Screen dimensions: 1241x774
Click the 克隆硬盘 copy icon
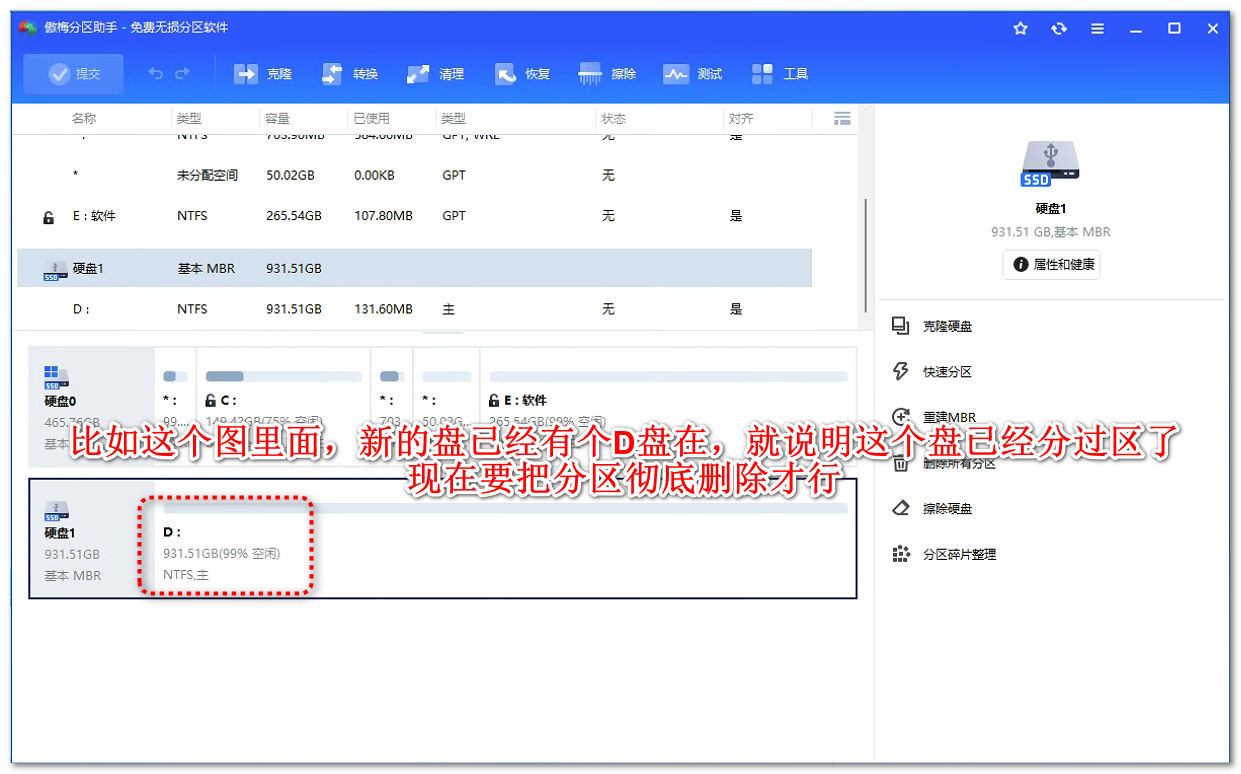click(900, 326)
